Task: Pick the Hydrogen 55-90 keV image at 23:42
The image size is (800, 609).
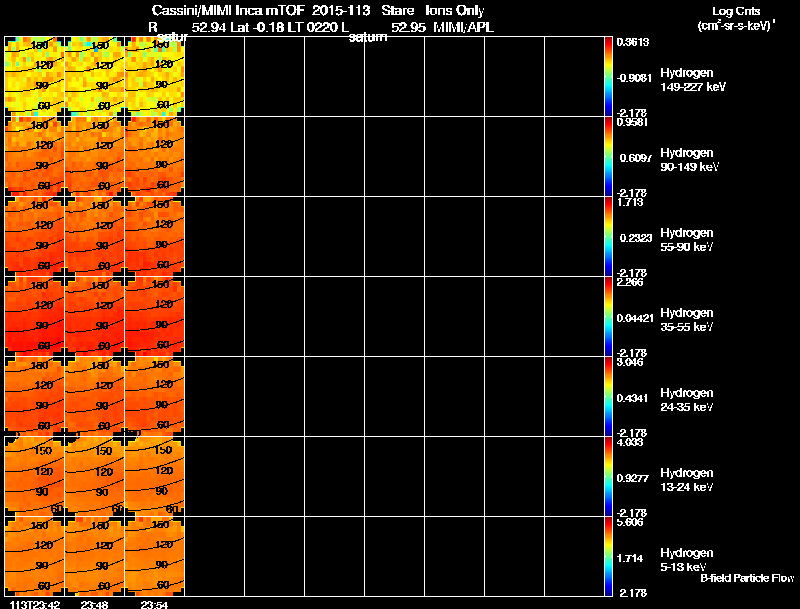Action: (34, 237)
